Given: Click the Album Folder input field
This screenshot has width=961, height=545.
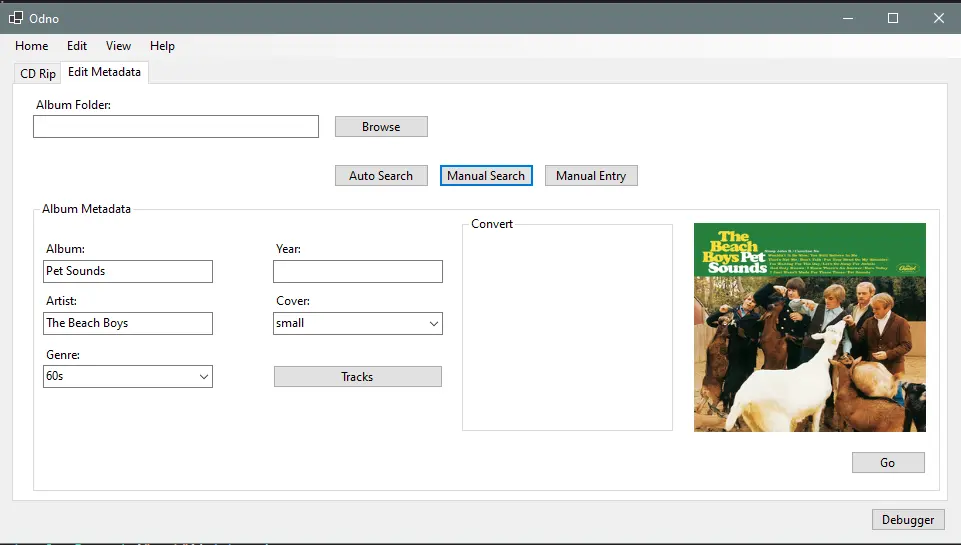Looking at the screenshot, I should [176, 127].
